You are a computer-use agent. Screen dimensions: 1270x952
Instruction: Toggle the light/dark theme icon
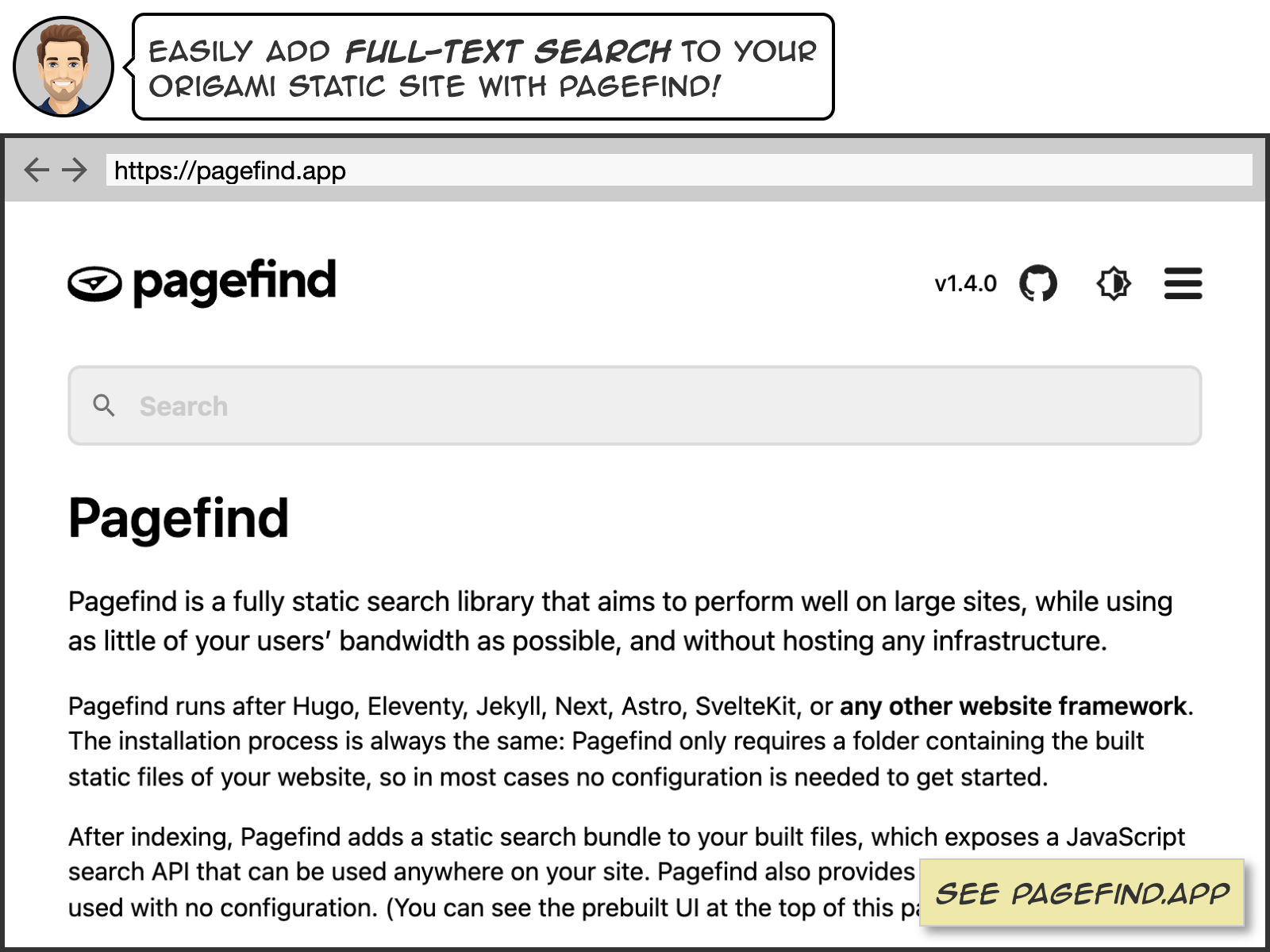click(1113, 283)
